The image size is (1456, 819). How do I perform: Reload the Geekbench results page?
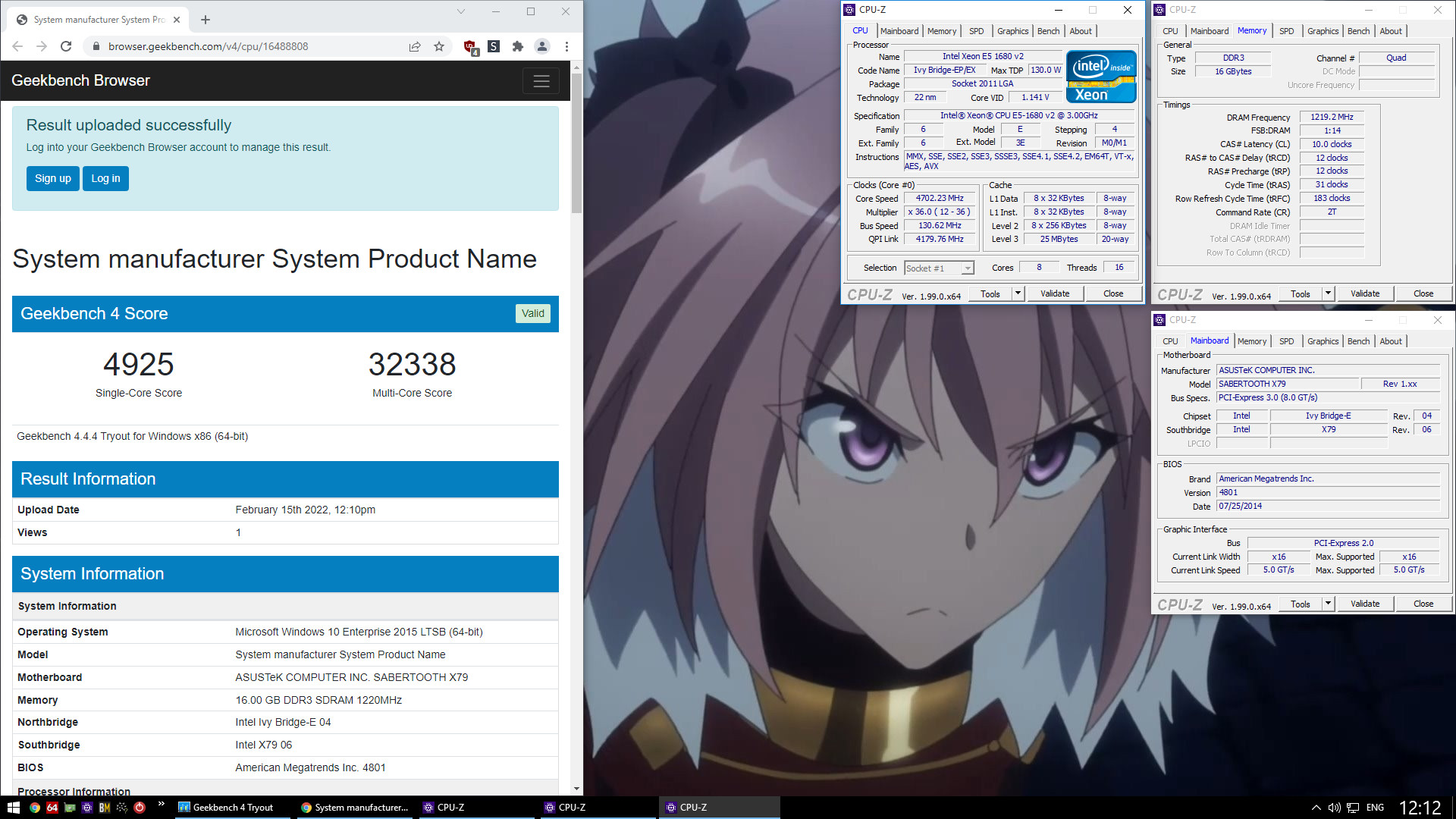[66, 46]
